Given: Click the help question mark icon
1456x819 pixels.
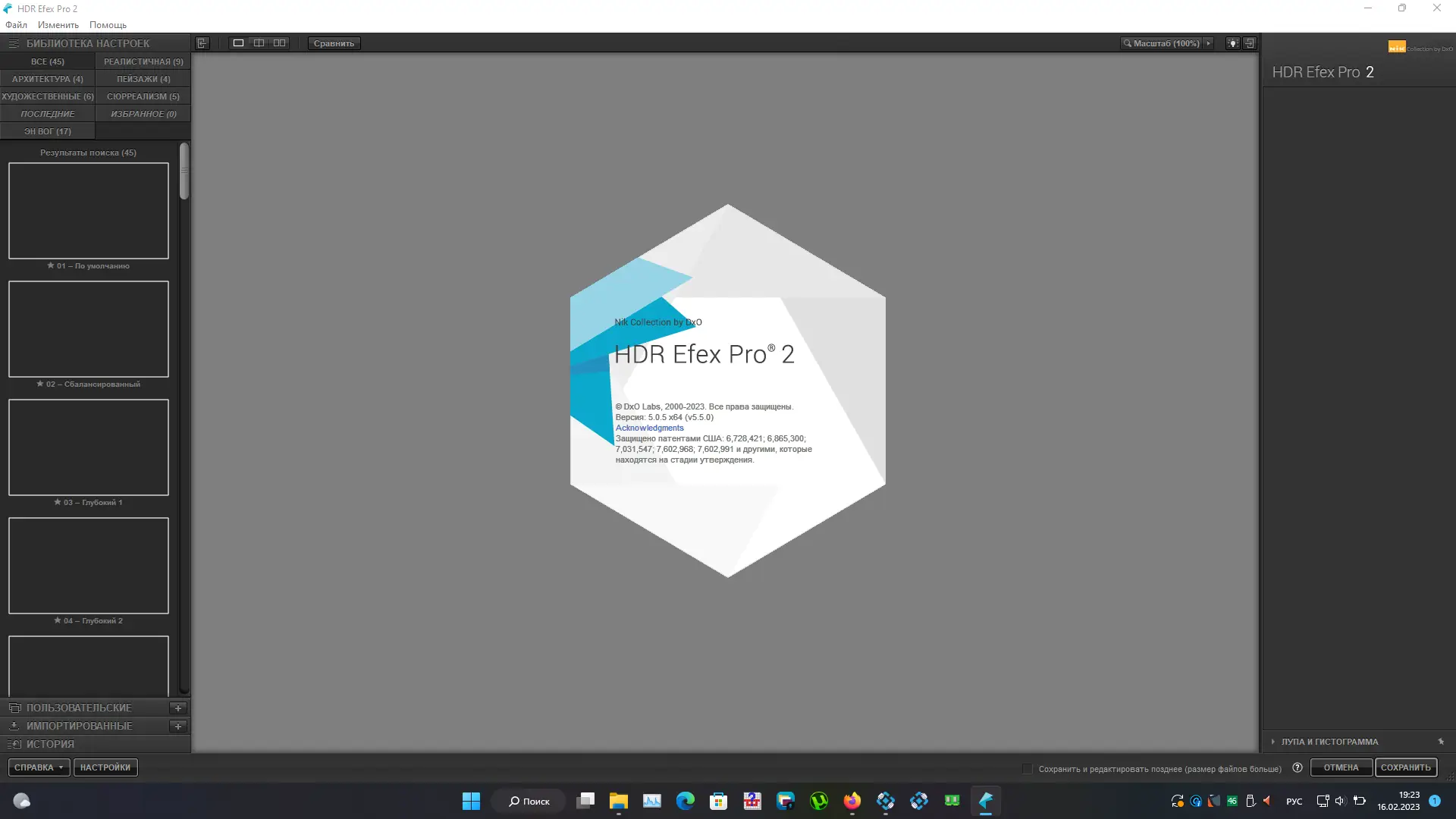Looking at the screenshot, I should click(x=1298, y=767).
